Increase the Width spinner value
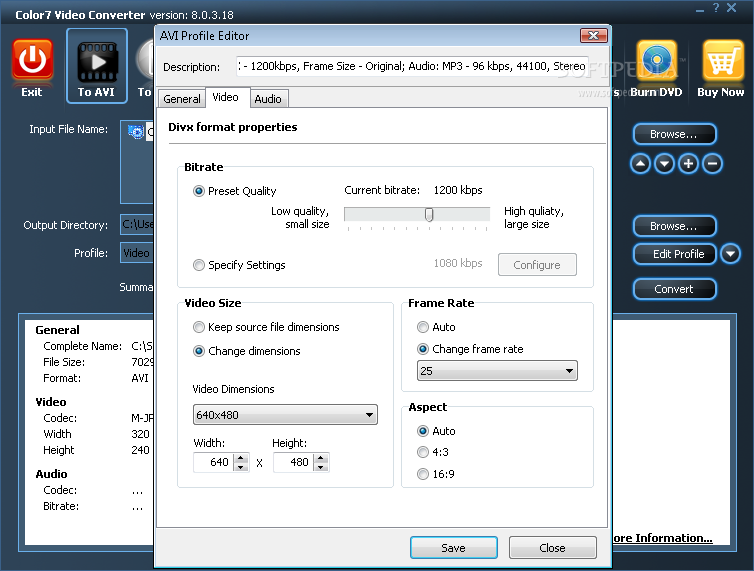The height and width of the screenshot is (571, 754). 241,458
